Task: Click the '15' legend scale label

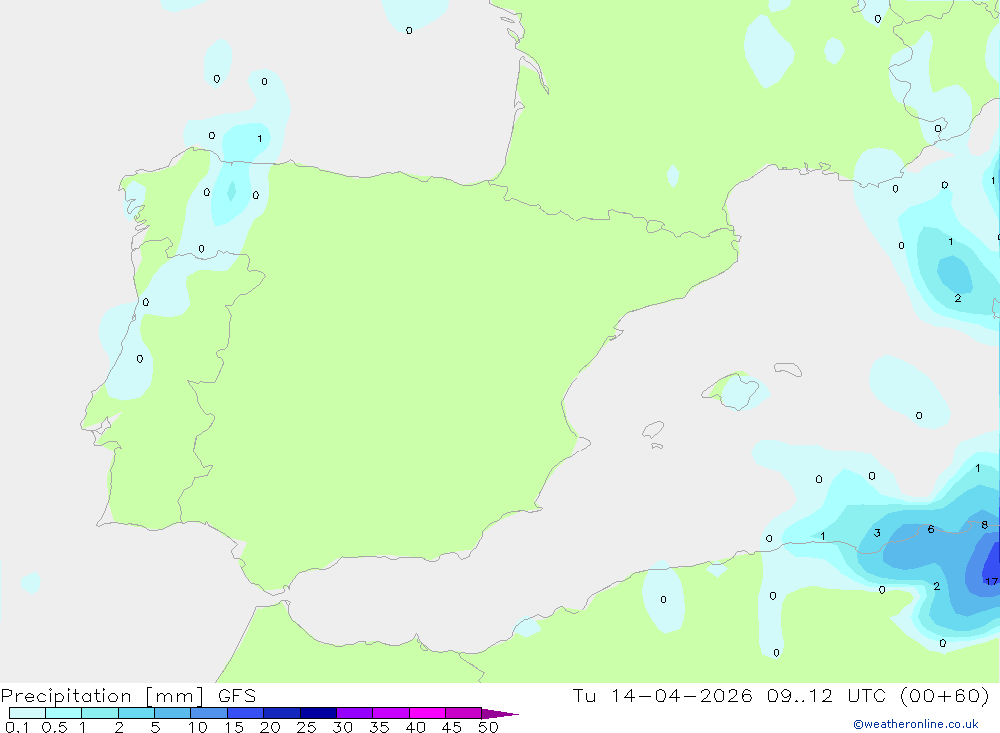Action: point(234,727)
